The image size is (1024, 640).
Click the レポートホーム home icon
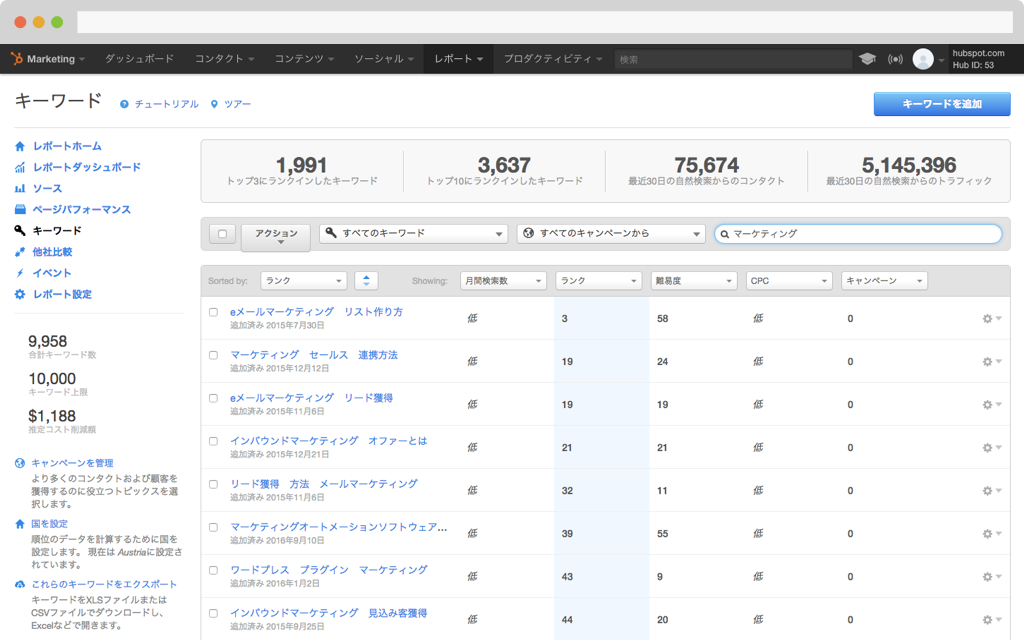tap(20, 146)
